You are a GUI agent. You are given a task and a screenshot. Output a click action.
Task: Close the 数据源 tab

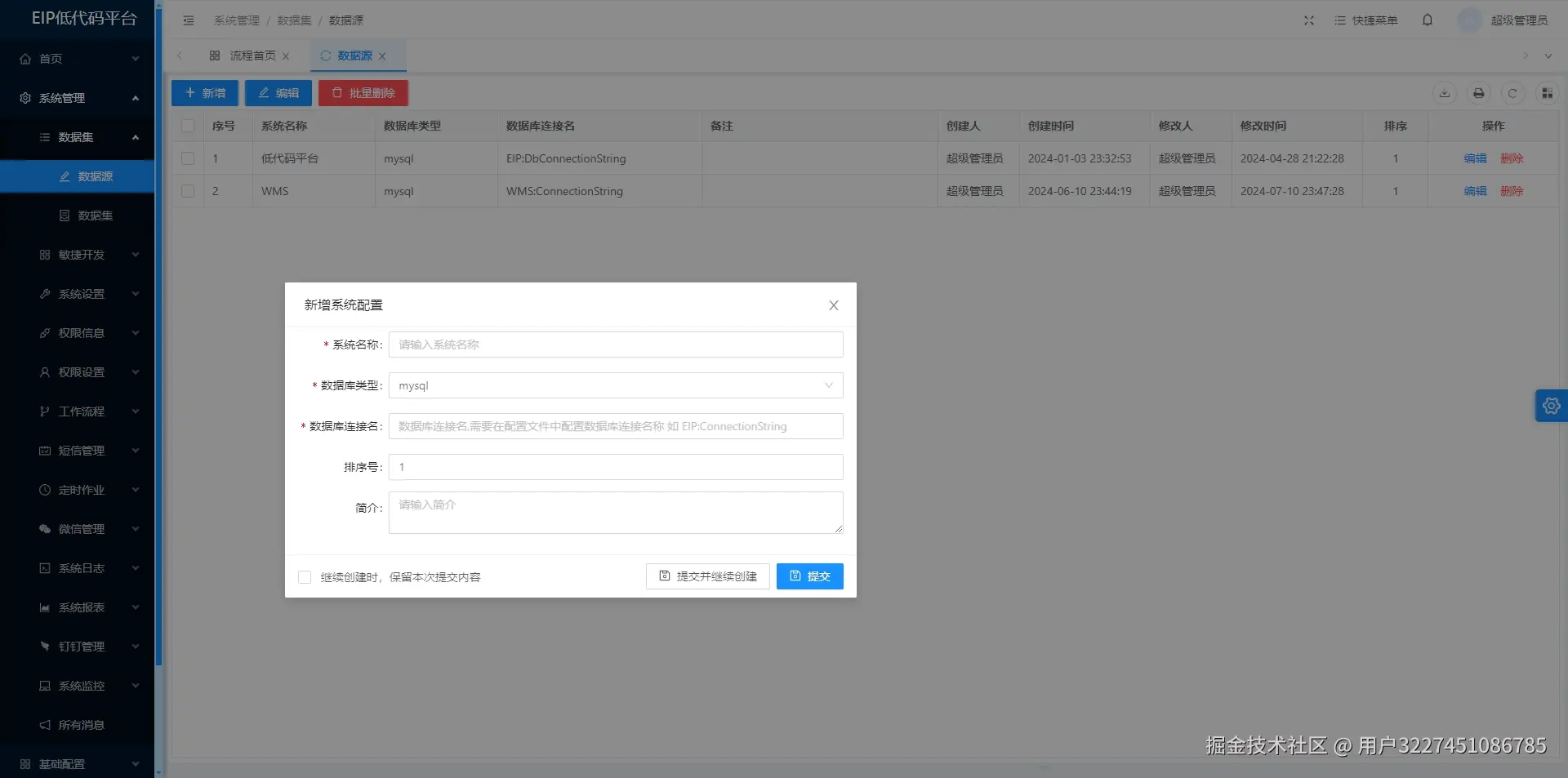point(382,56)
